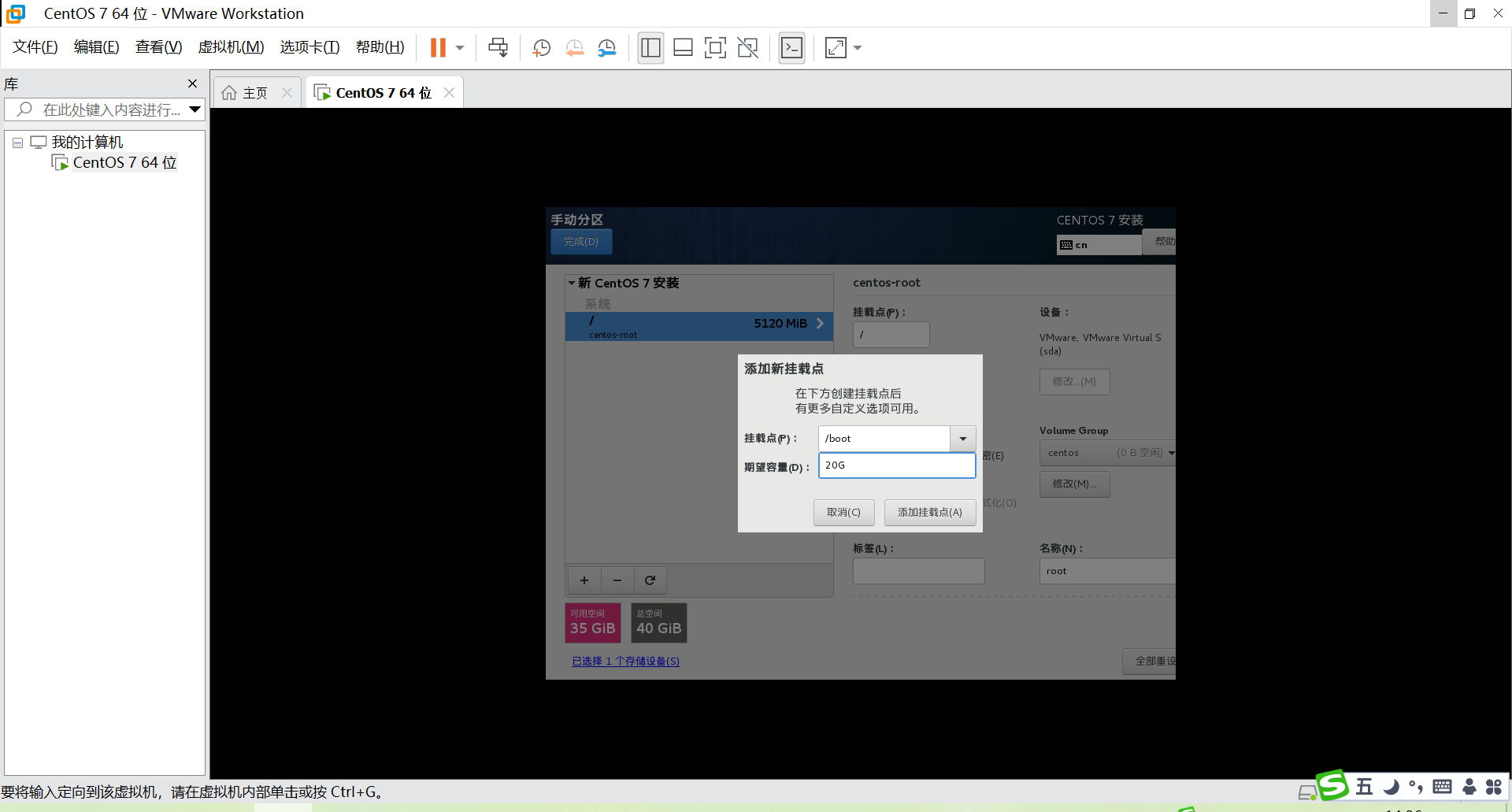This screenshot has height=812, width=1512.
Task: Click the input method user account icon
Action: click(x=1469, y=787)
